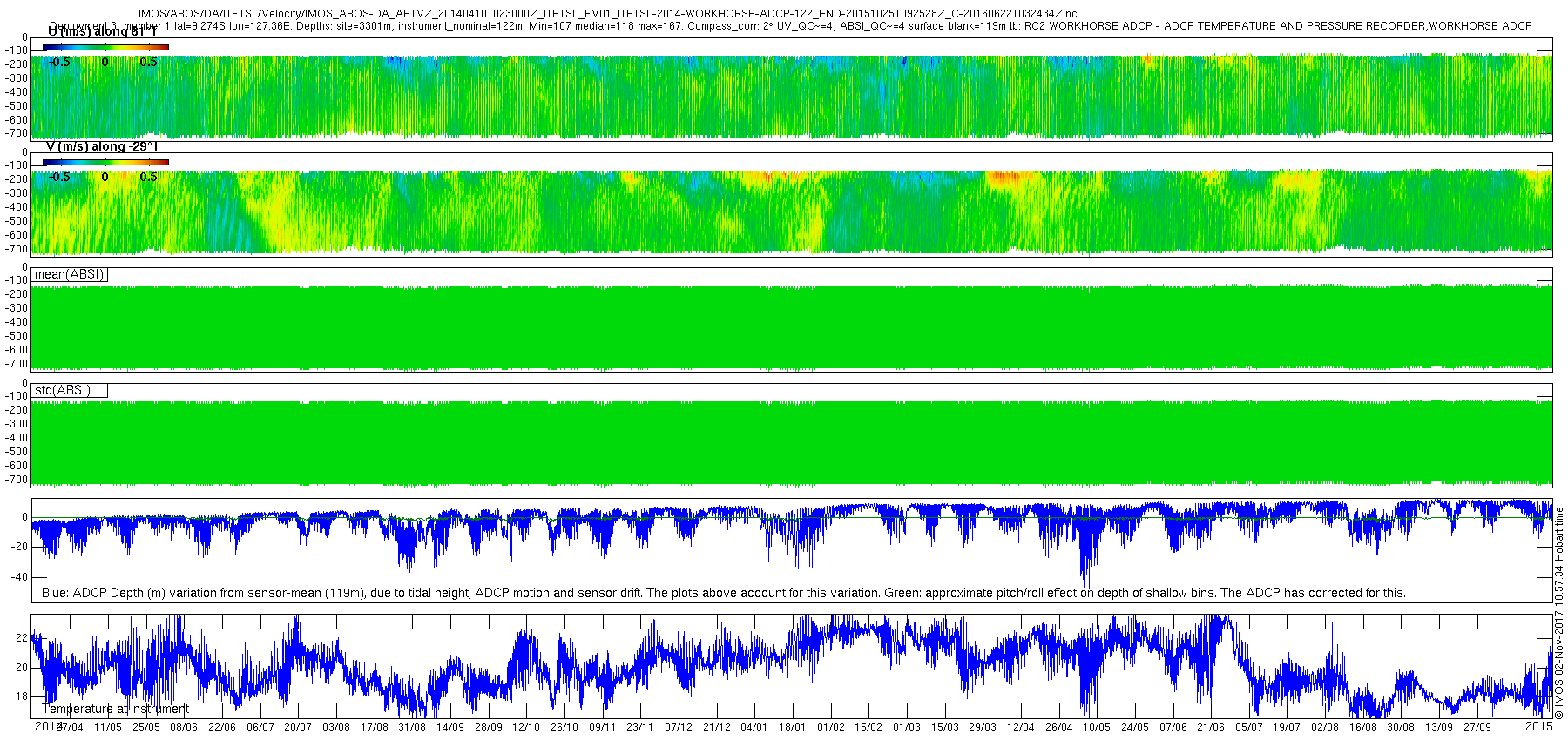This screenshot has width=1568, height=740.
Task: Click the "2015" year label on time axis
Action: pos(1539,726)
